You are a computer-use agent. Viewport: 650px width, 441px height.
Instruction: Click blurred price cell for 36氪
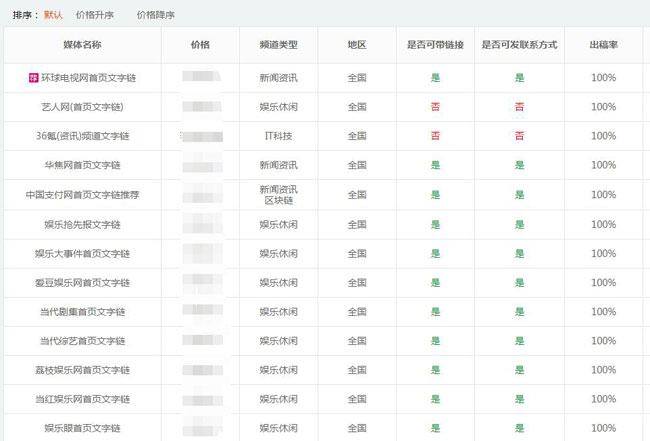[202, 136]
